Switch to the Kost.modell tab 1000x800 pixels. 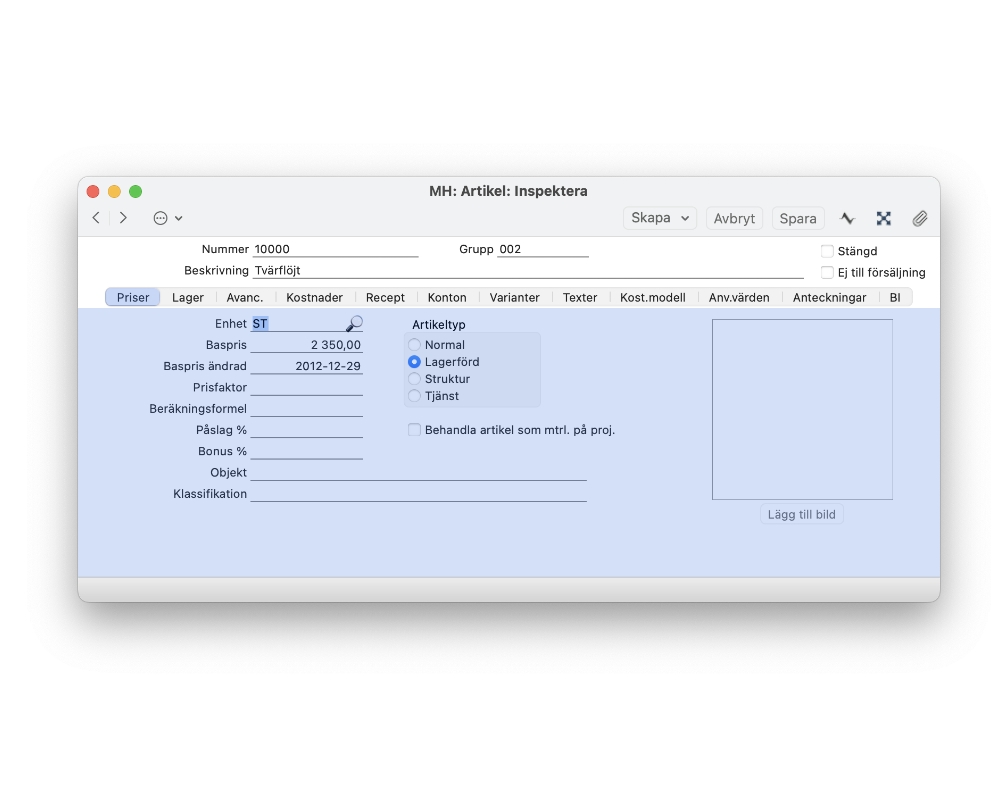(653, 297)
